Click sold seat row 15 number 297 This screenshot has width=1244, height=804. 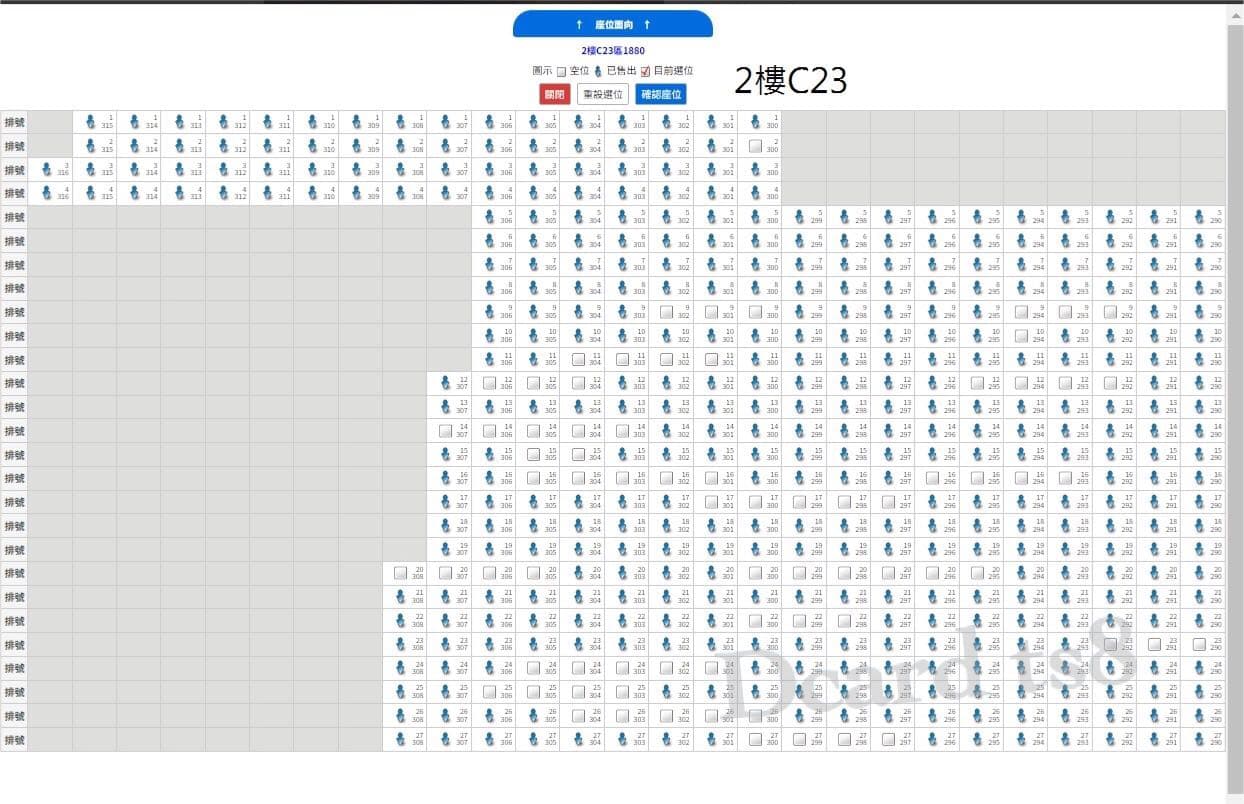coord(889,454)
